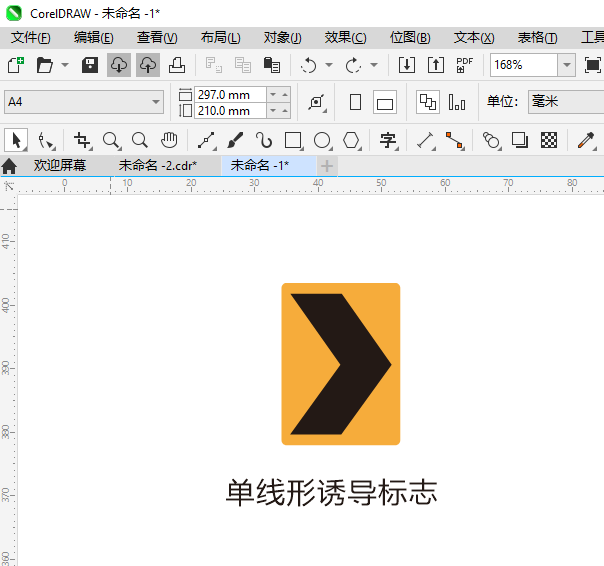Click the cloud download icon
The width and height of the screenshot is (604, 566).
pyautogui.click(x=119, y=65)
